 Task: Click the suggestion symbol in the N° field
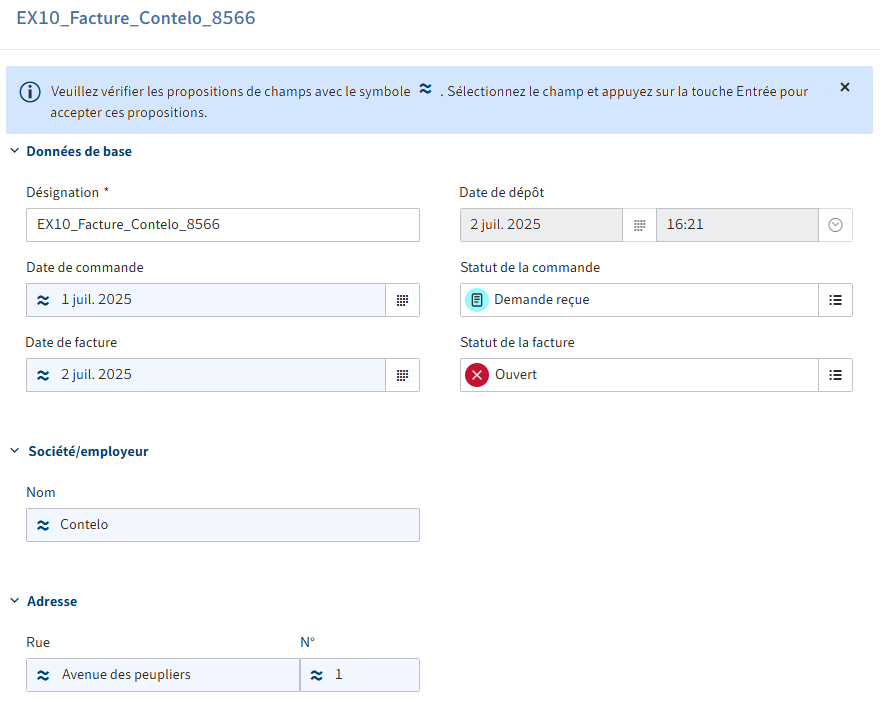click(x=317, y=675)
